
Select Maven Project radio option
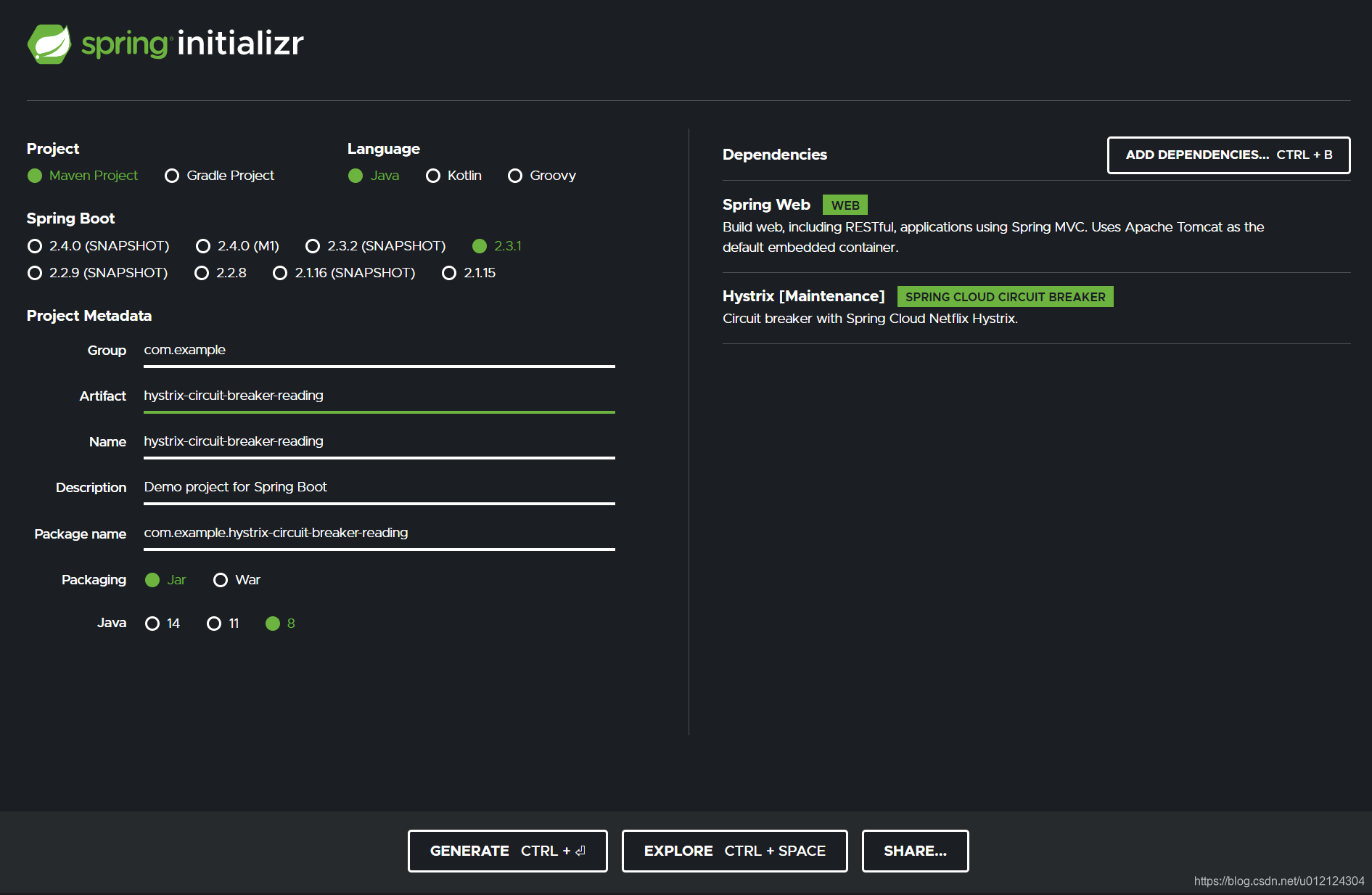(x=82, y=176)
